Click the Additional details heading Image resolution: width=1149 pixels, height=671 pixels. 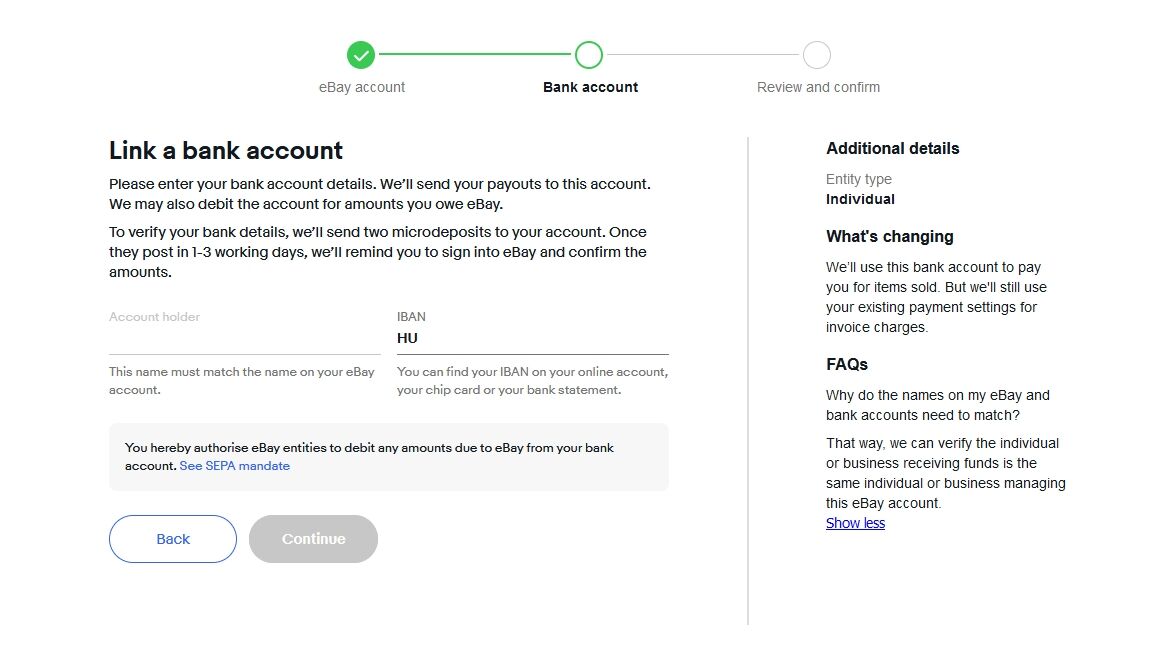point(892,148)
